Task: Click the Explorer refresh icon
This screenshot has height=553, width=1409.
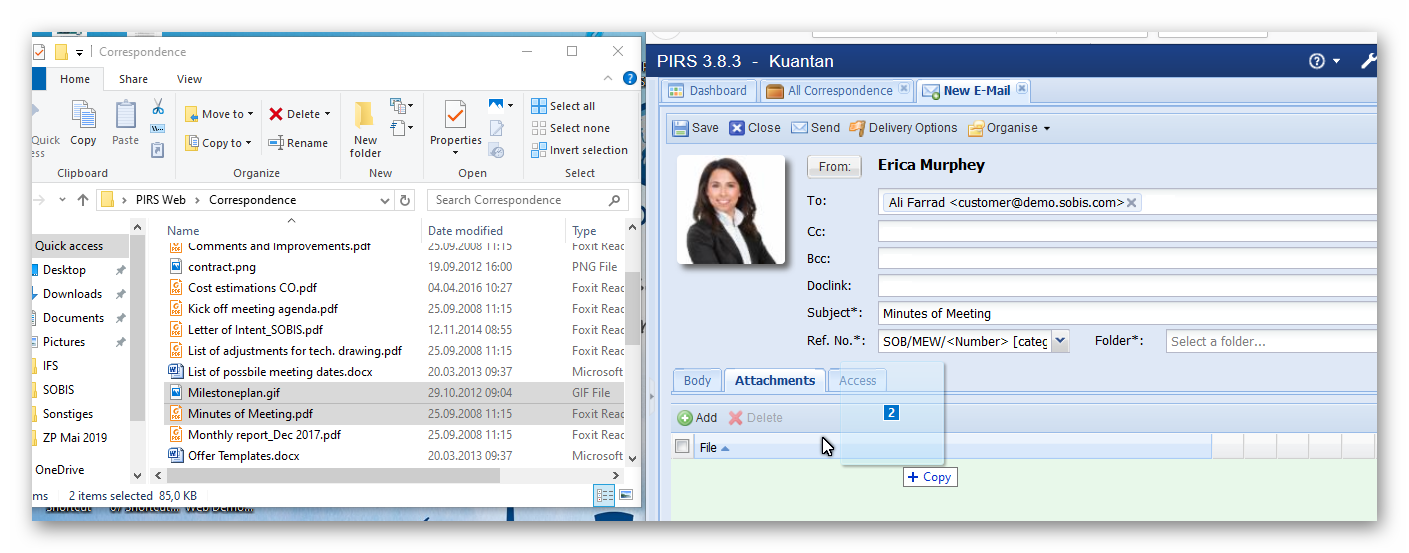Action: click(405, 200)
